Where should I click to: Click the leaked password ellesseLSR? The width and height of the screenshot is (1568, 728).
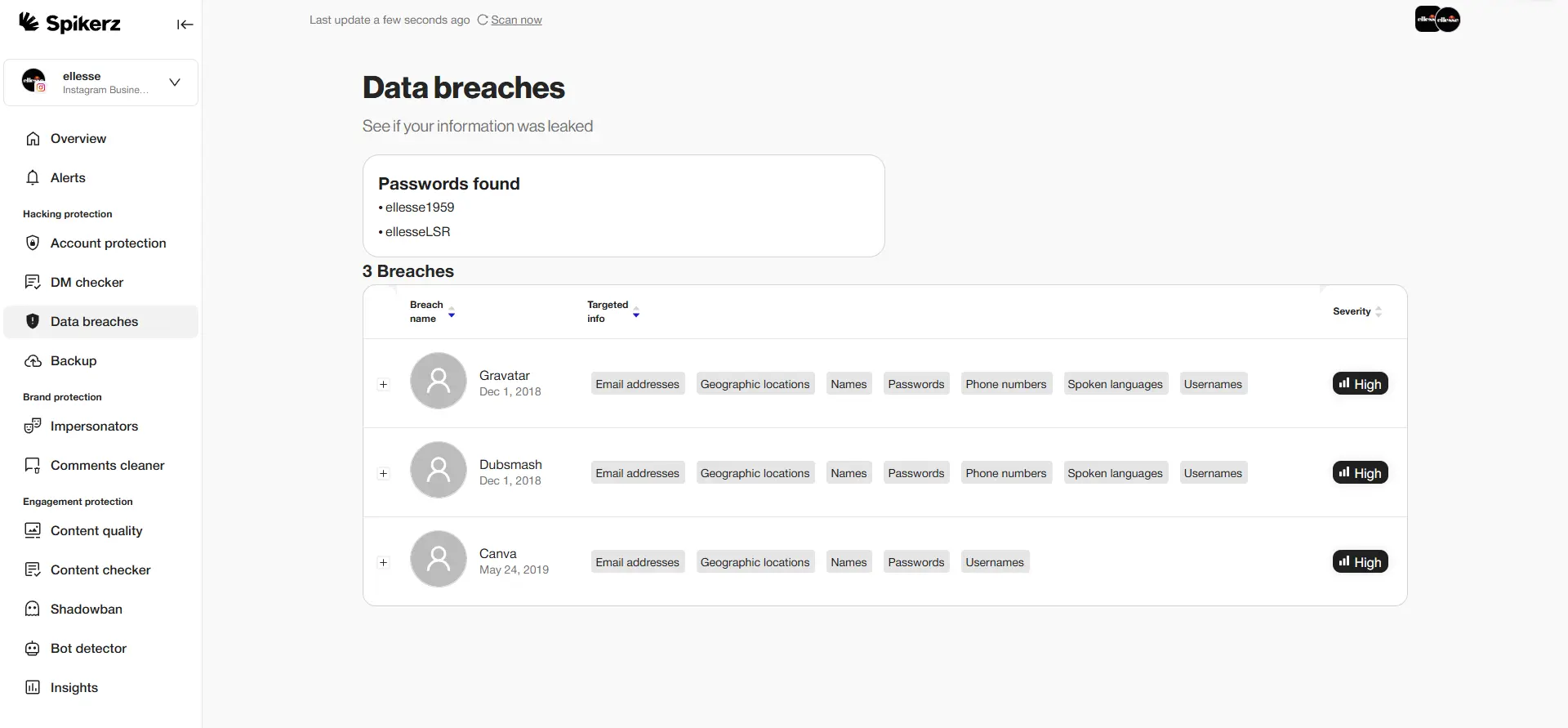point(417,232)
